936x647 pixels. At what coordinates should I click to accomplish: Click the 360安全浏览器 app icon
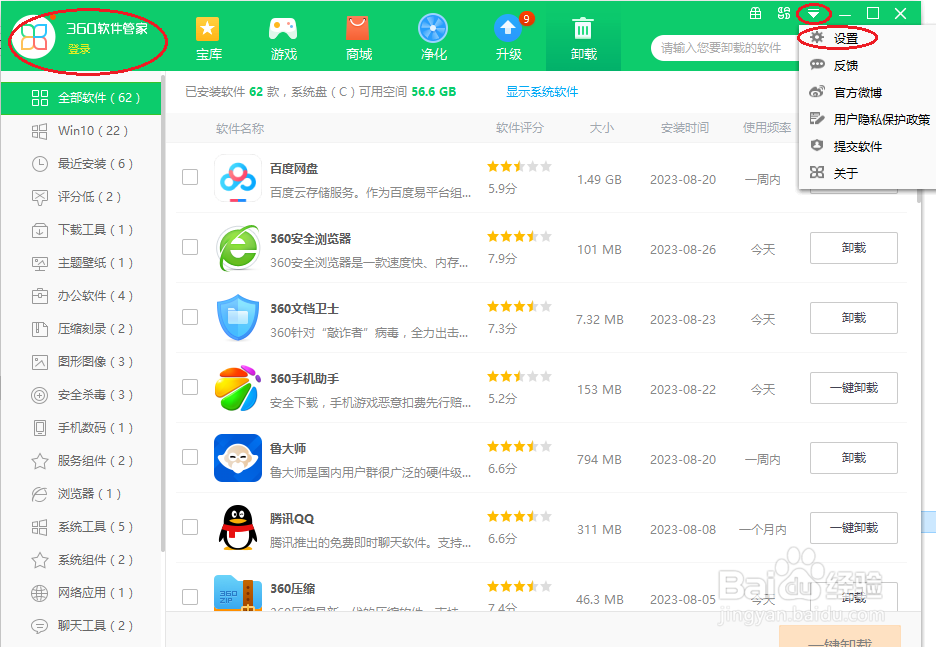238,248
